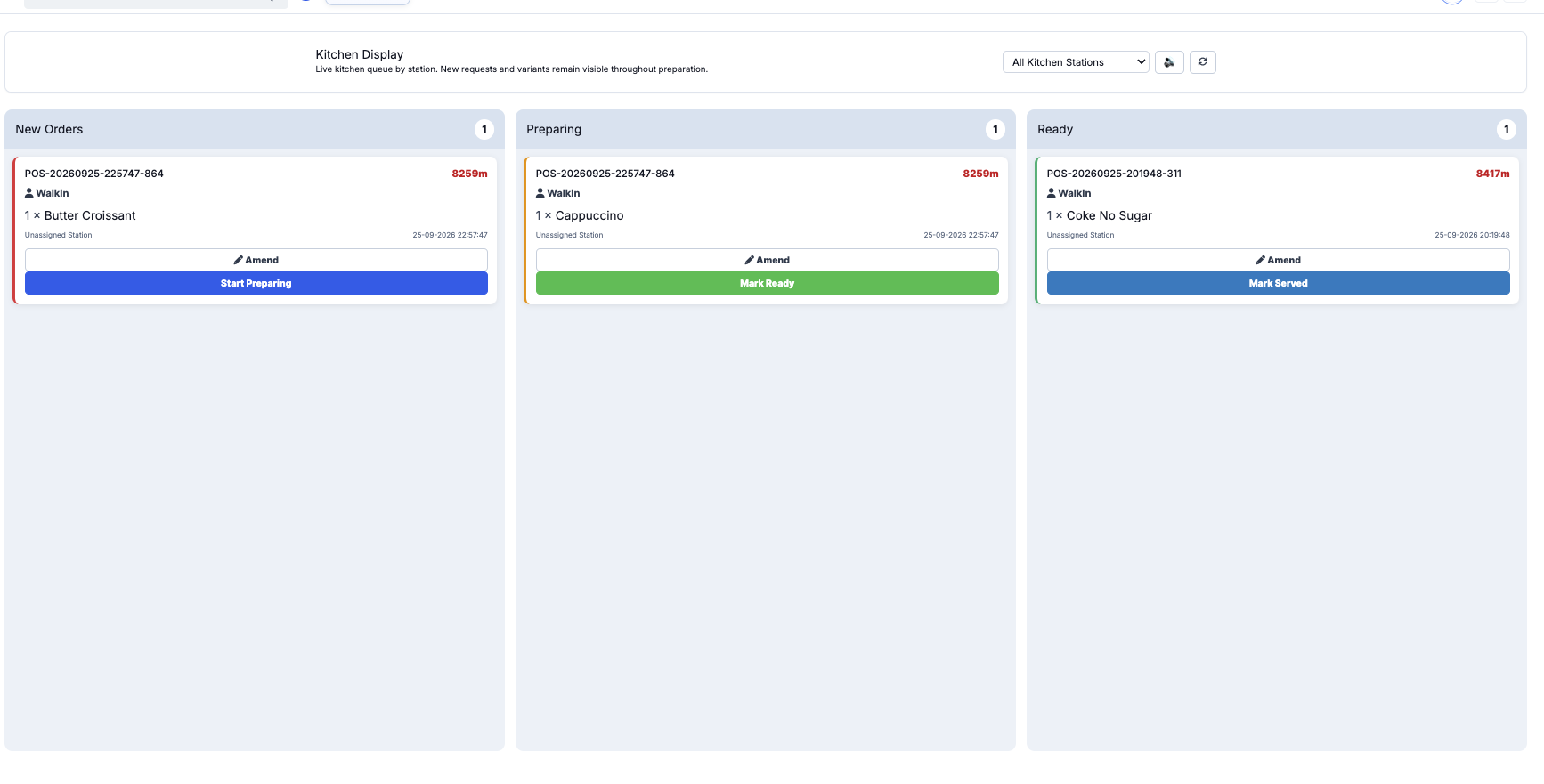Click Unassigned Station under Coke No Sugar
The width and height of the screenshot is (1544, 784).
tap(1081, 235)
